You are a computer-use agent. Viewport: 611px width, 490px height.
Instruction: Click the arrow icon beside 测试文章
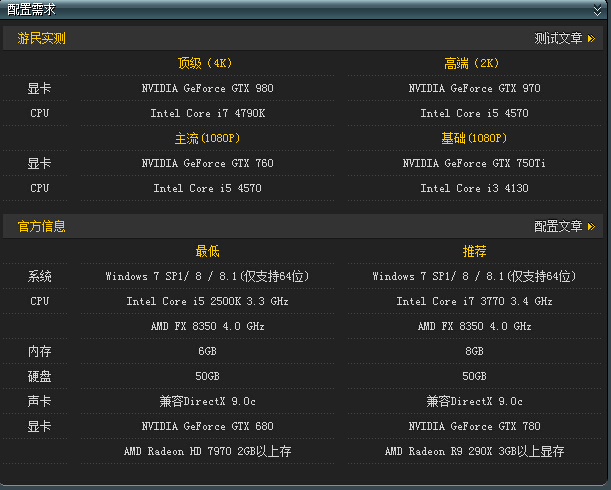591,38
